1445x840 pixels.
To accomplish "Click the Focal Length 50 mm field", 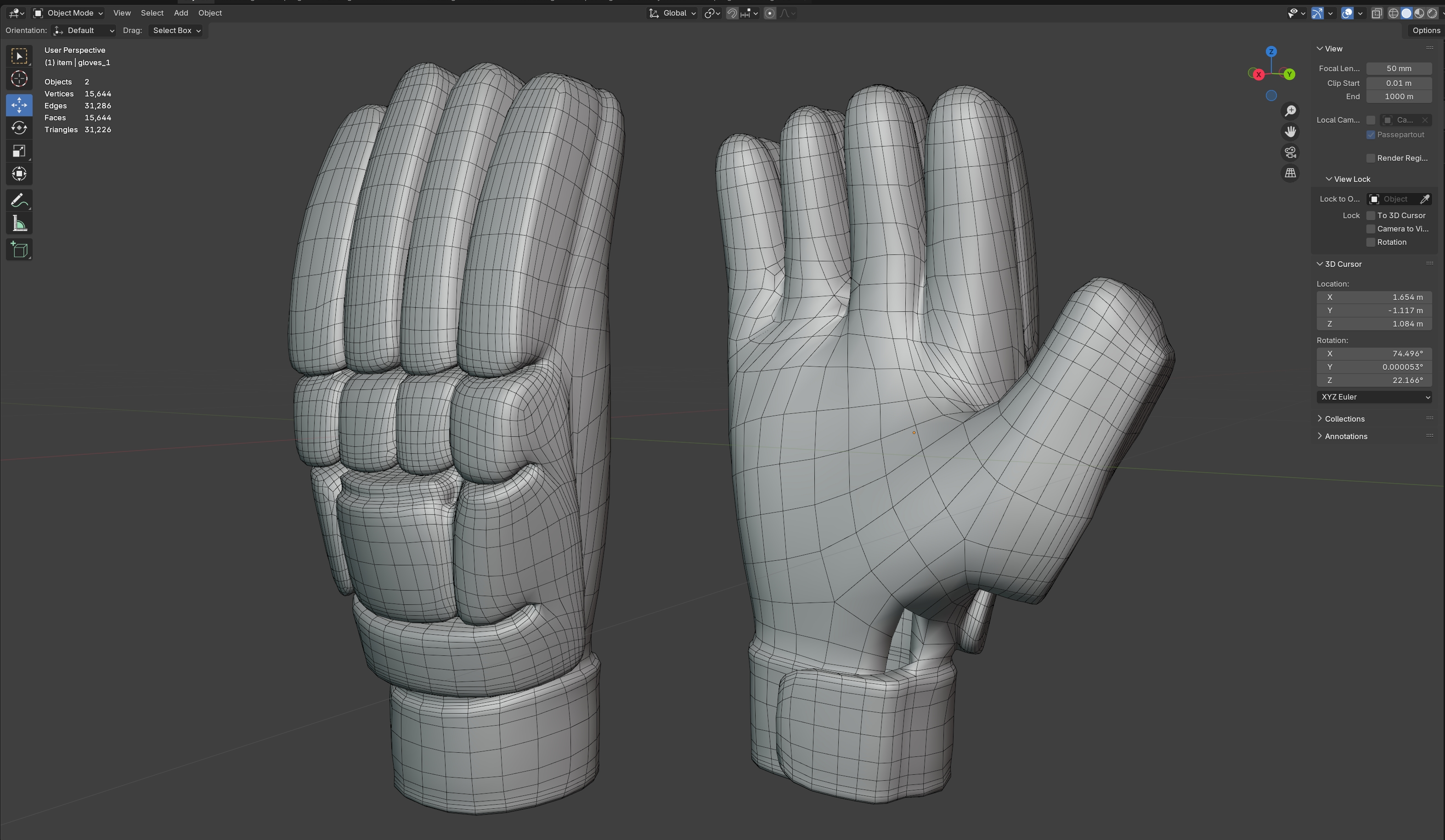I will 1399,68.
